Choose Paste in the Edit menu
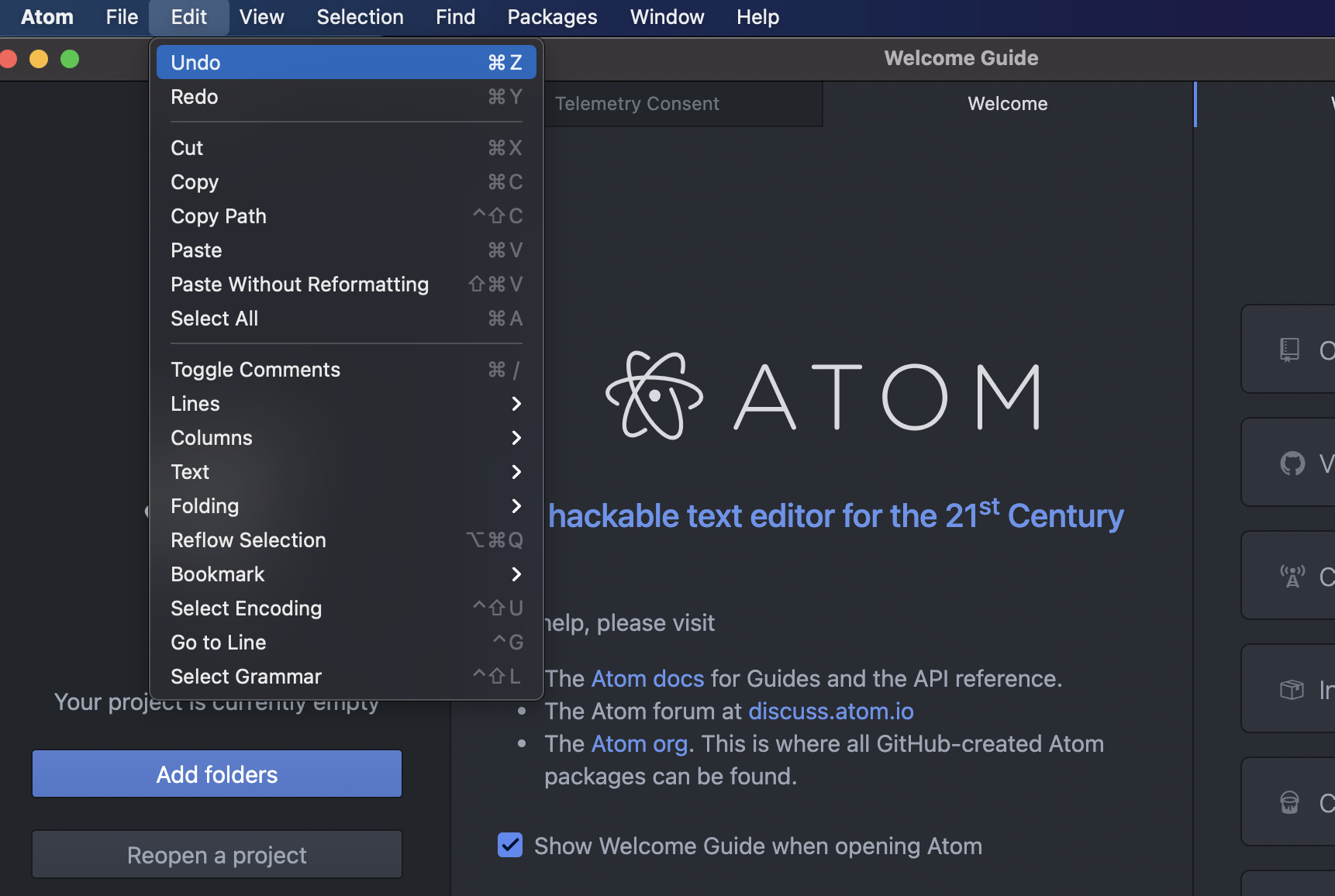This screenshot has width=1335, height=896. (x=346, y=250)
